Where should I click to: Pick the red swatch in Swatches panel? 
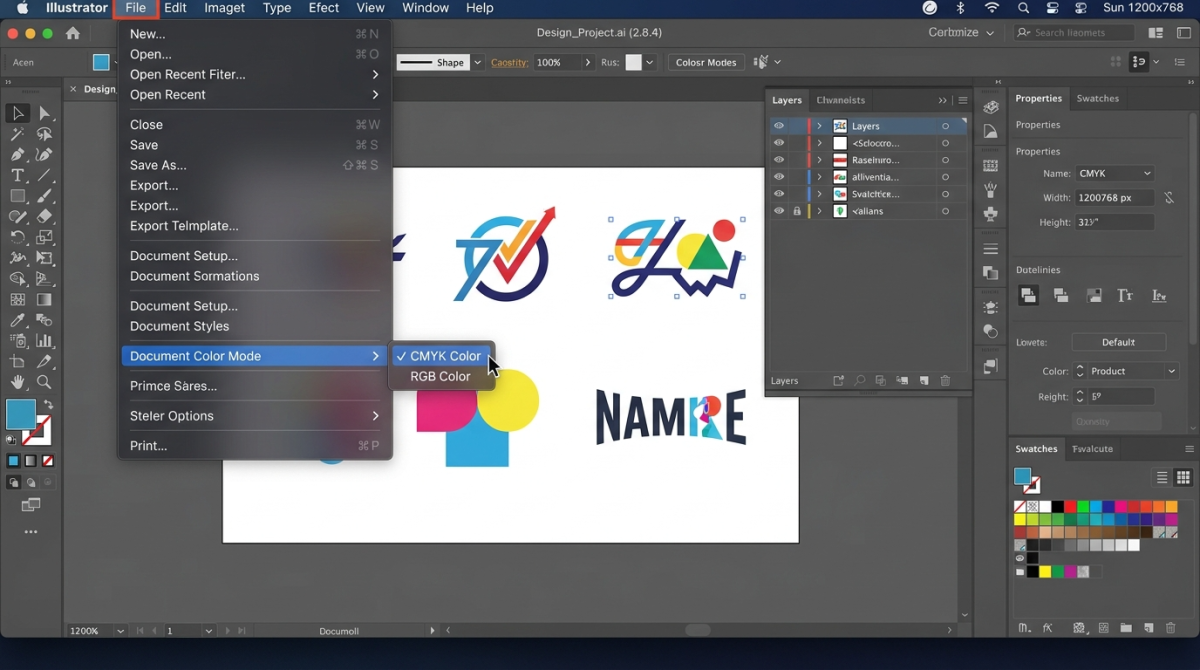pos(1070,507)
